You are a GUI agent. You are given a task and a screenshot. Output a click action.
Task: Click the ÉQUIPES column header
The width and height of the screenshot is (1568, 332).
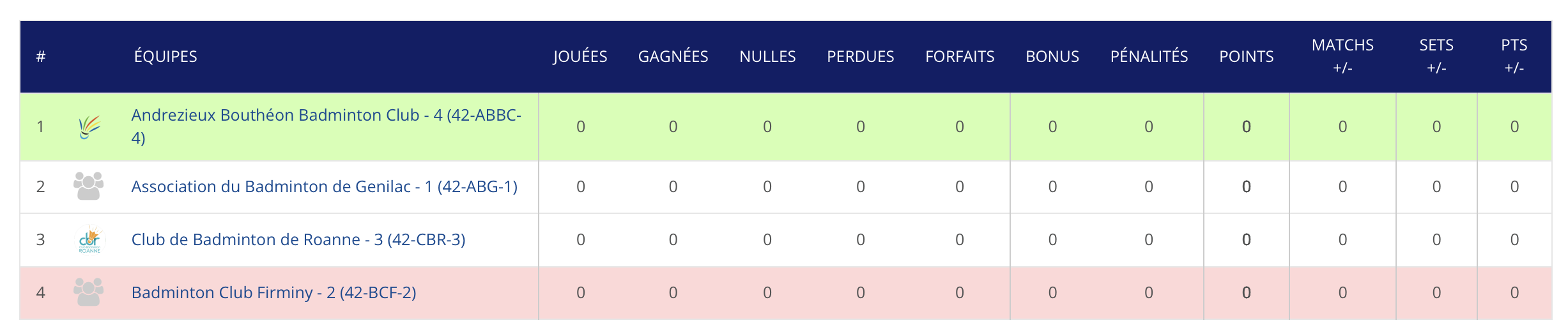[165, 56]
